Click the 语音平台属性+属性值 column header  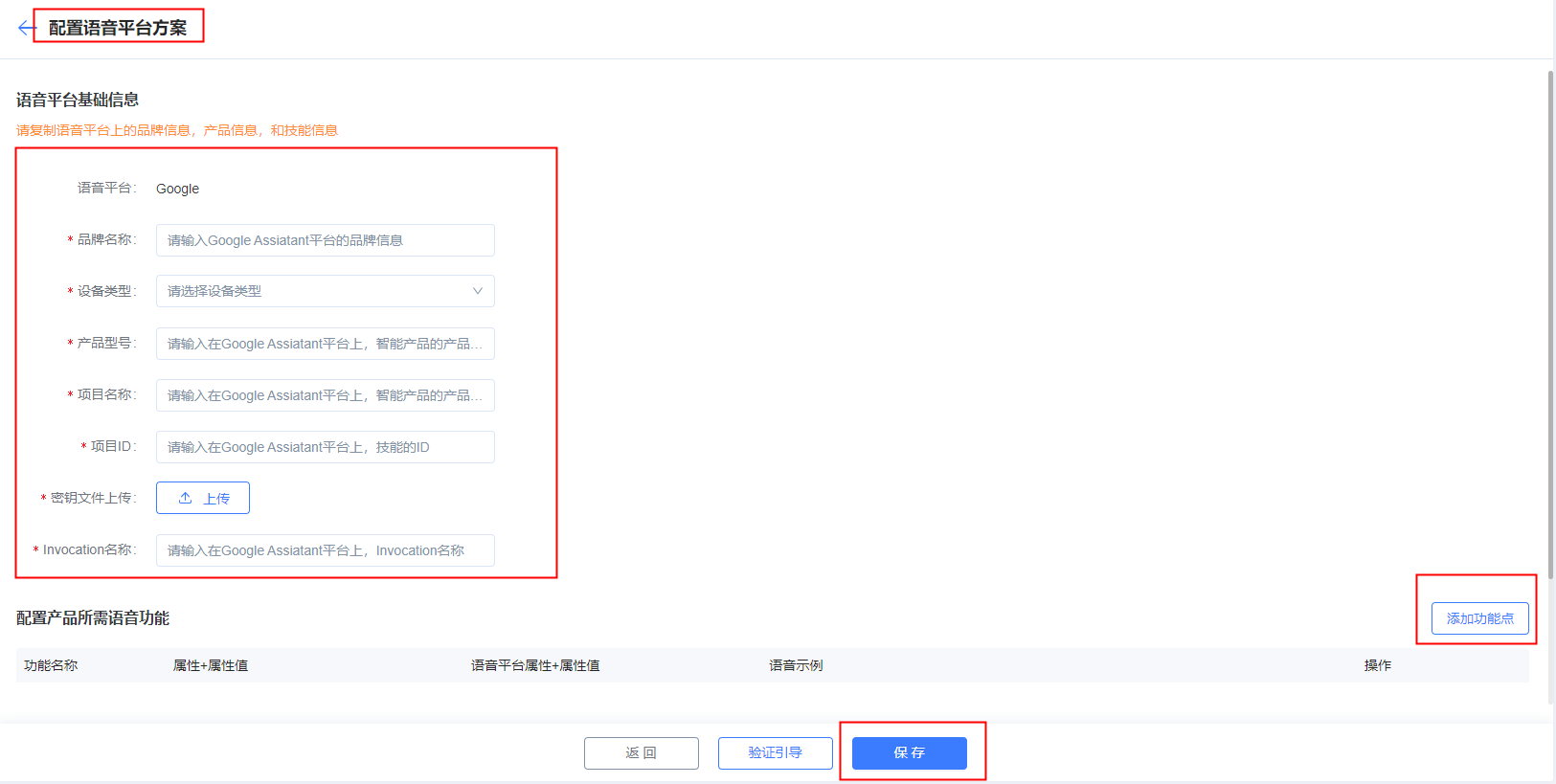click(535, 665)
